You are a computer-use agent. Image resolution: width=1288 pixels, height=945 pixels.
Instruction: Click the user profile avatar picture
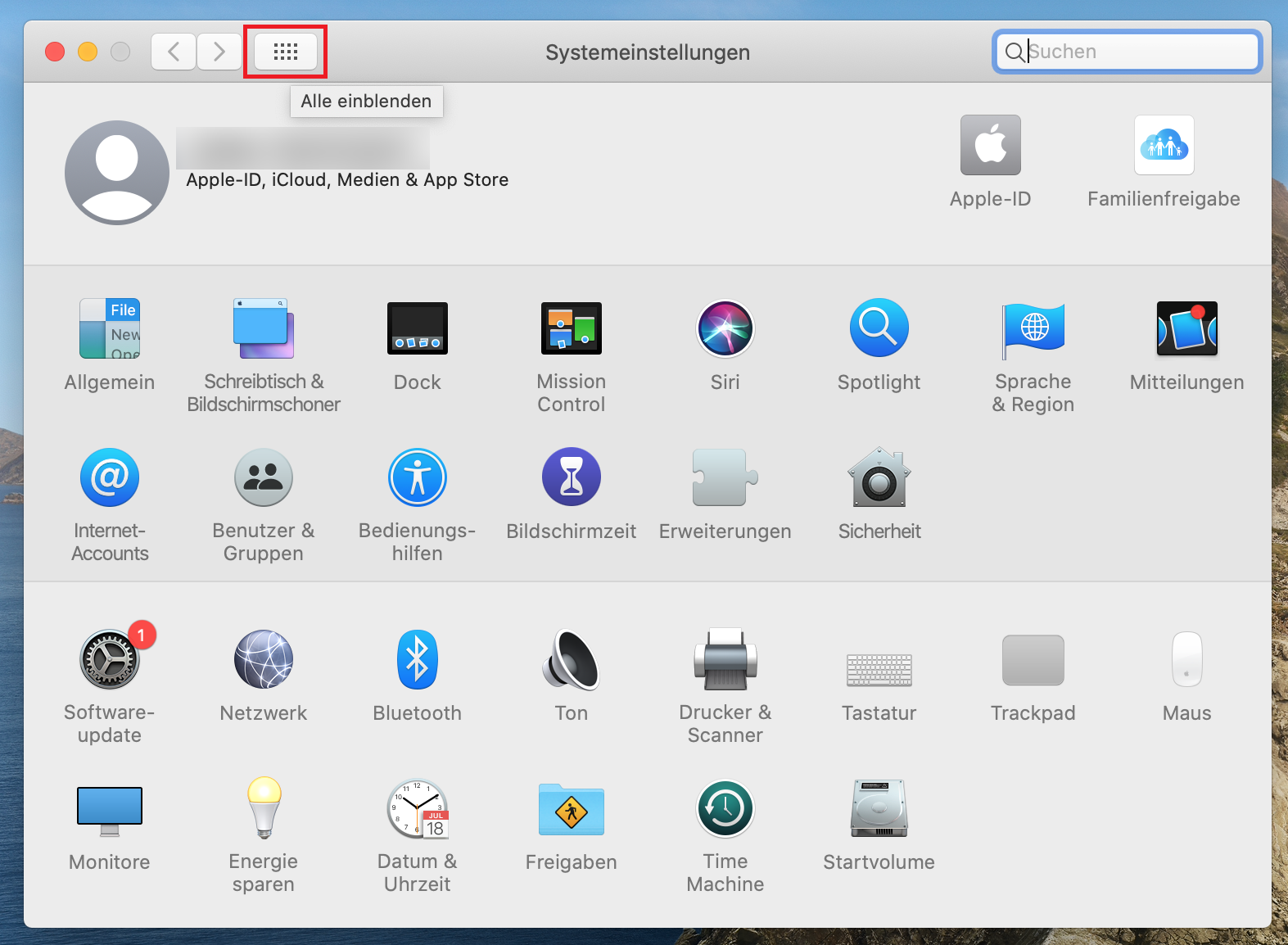(117, 173)
